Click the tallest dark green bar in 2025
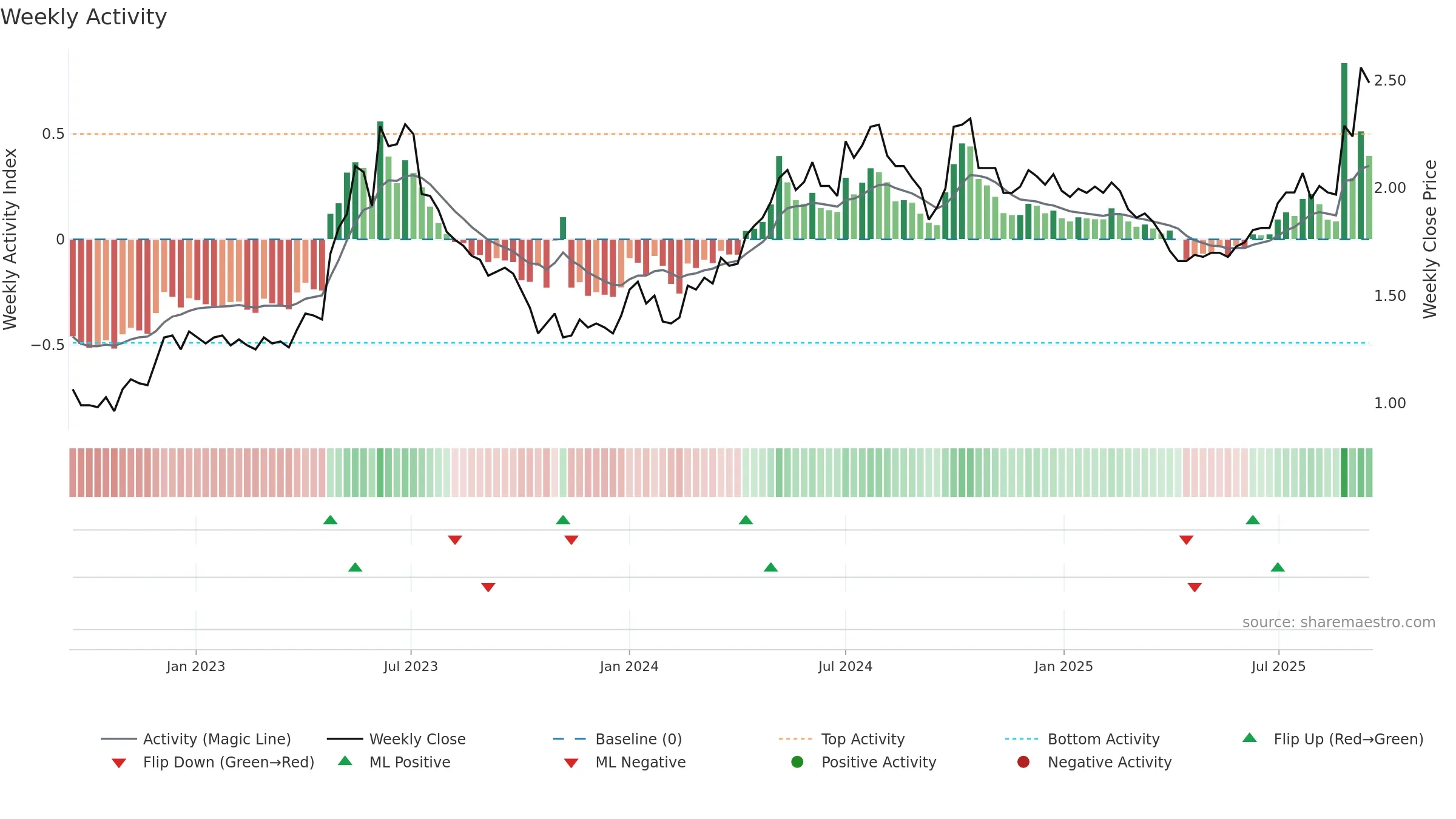The image size is (1456, 819). 1344,151
